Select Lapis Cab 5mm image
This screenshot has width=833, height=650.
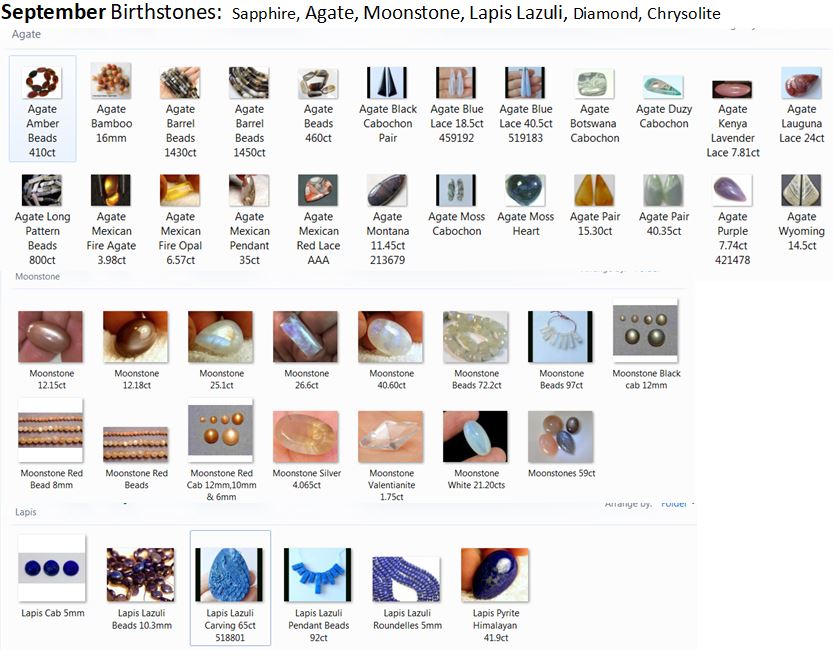pyautogui.click(x=52, y=577)
